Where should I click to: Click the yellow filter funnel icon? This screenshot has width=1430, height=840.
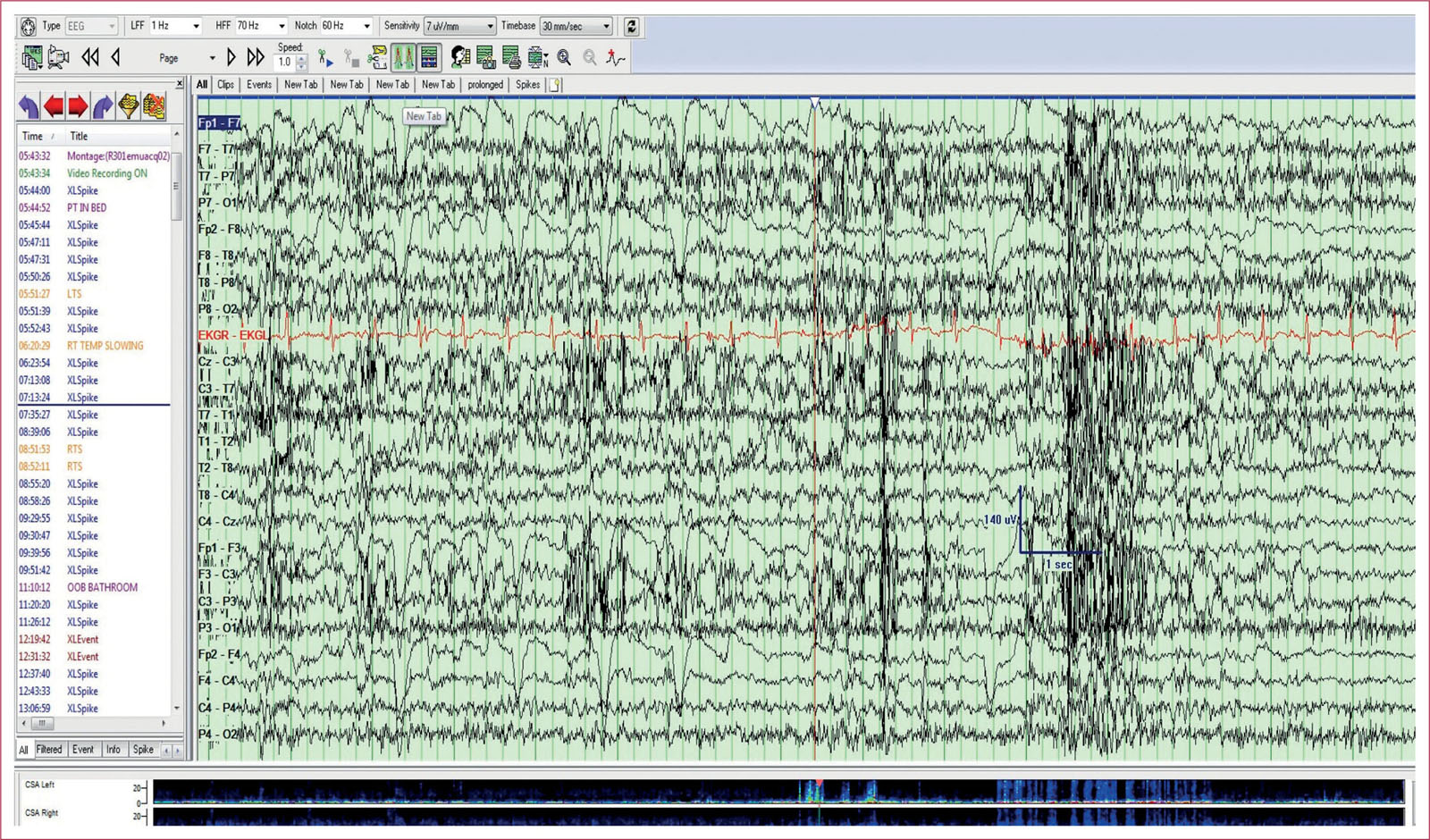[129, 107]
